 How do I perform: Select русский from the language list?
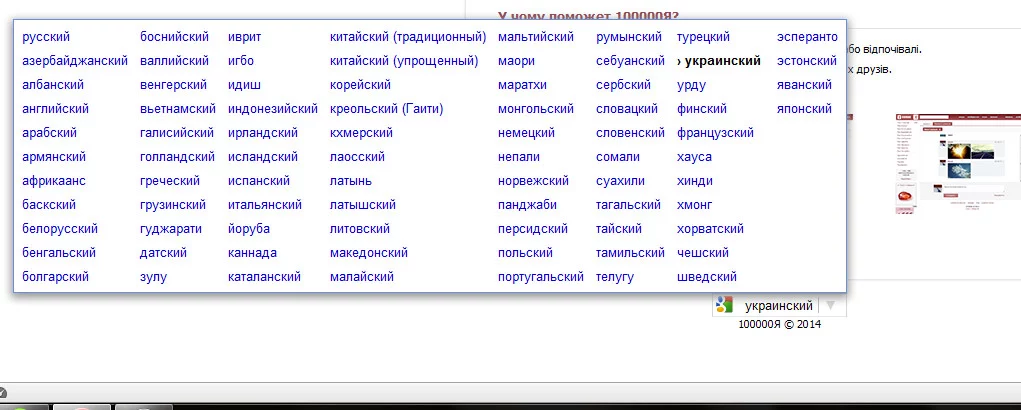click(x=46, y=37)
